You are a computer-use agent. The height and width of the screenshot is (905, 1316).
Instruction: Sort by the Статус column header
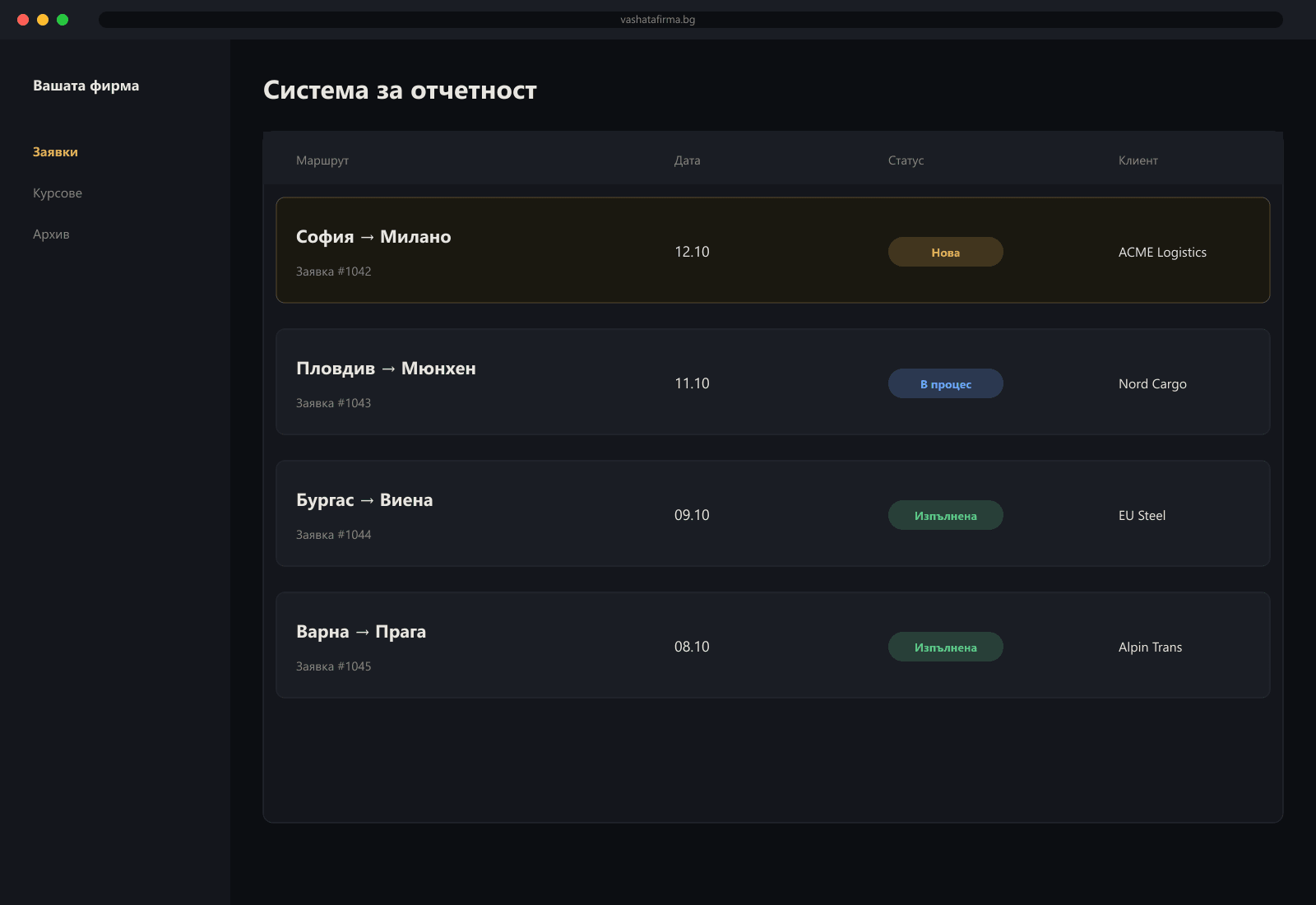[x=906, y=160]
